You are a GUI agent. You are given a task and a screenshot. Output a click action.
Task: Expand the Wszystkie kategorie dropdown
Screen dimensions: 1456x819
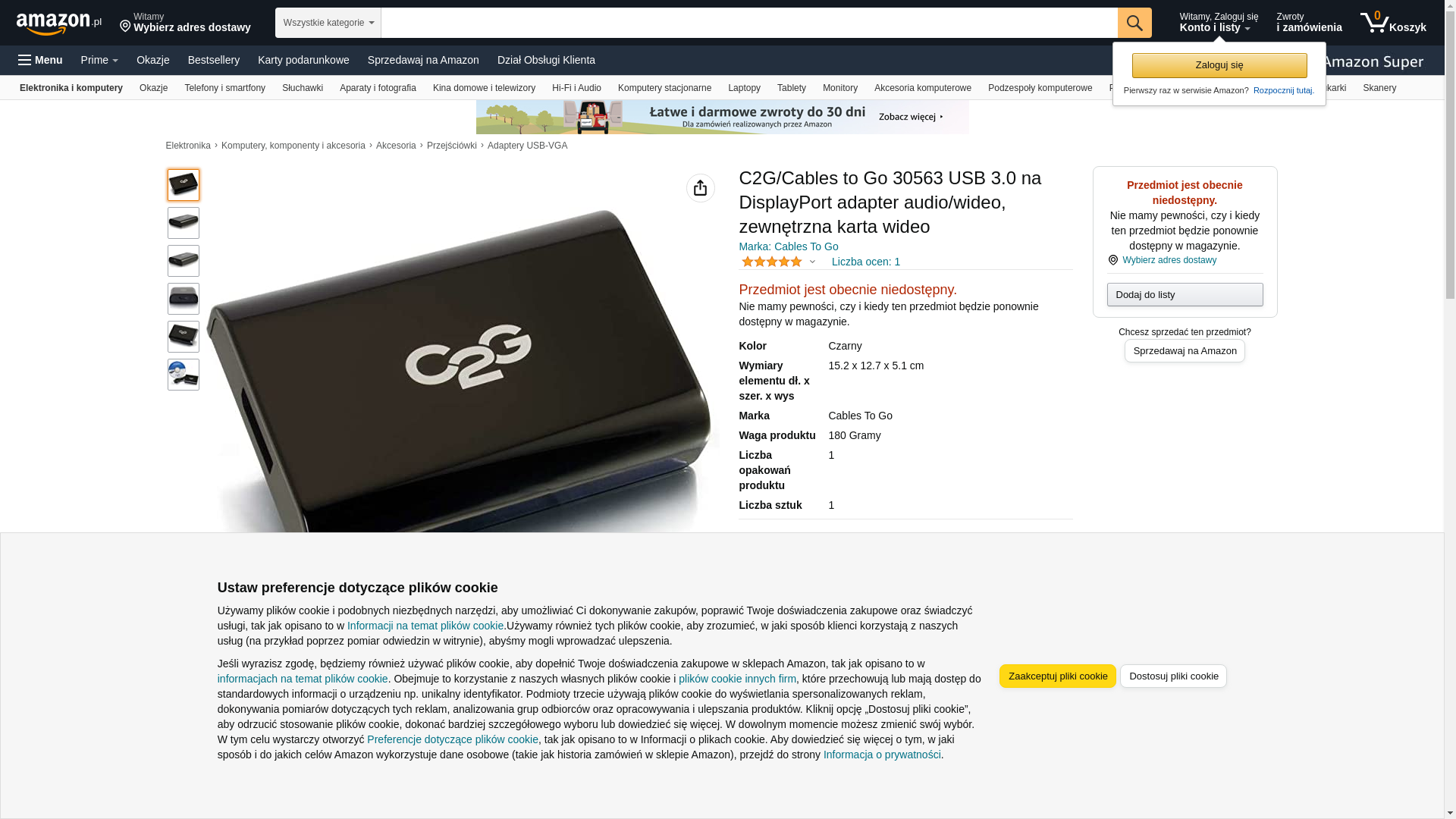(x=328, y=23)
